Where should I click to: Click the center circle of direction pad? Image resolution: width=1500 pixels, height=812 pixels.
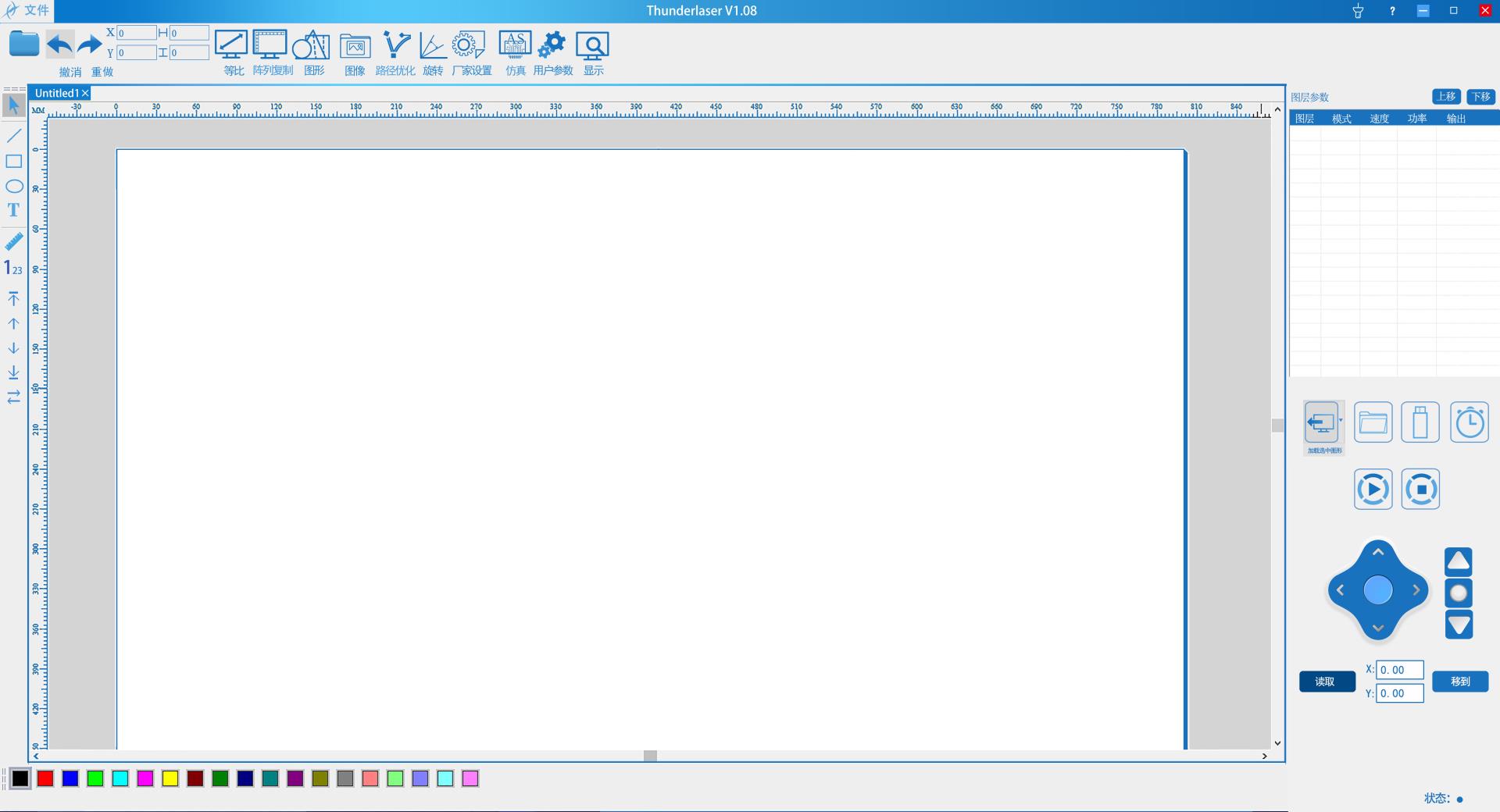click(x=1378, y=590)
